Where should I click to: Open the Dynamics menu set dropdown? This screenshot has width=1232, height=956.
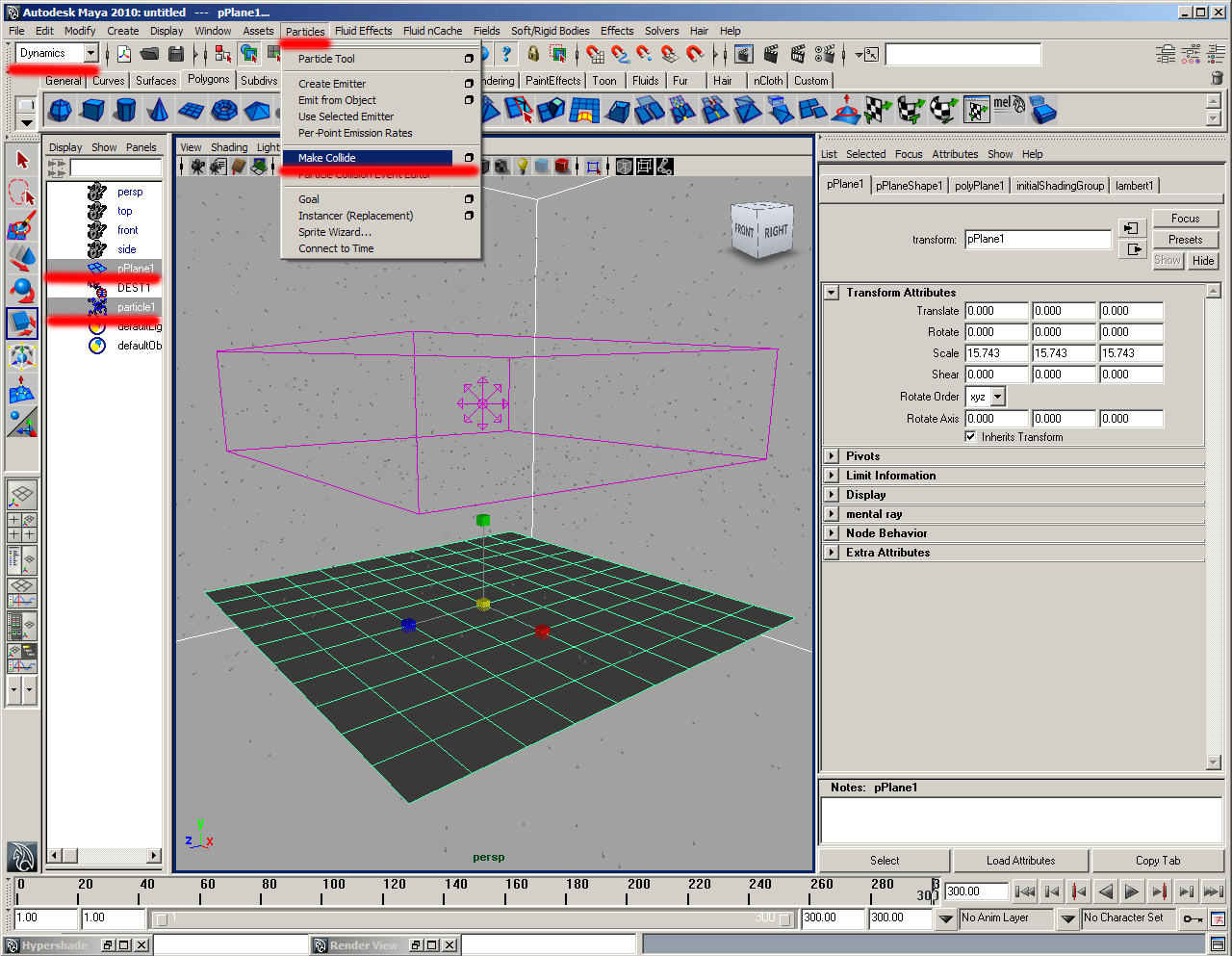(90, 53)
